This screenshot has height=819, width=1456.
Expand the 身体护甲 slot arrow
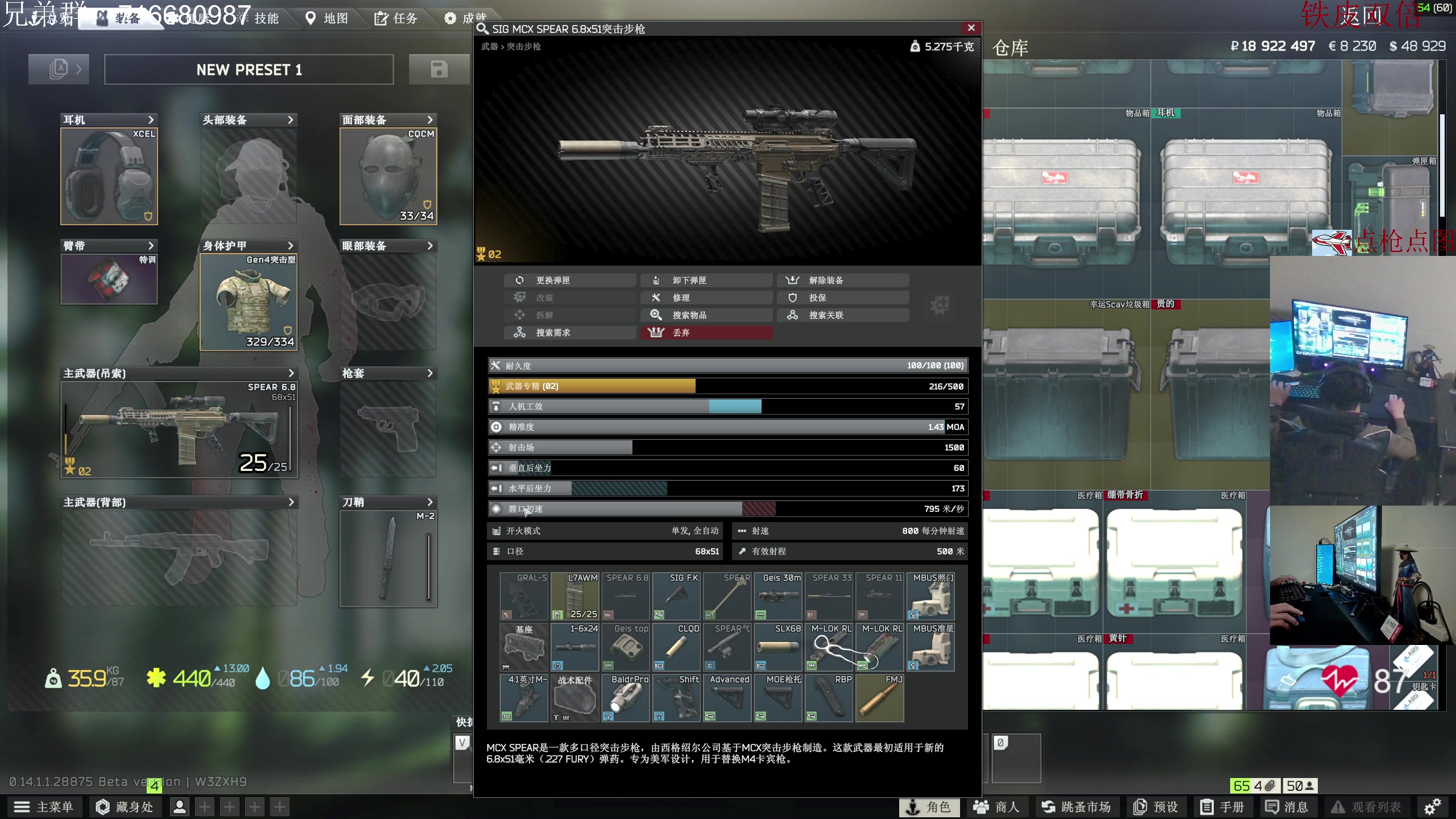[x=291, y=246]
